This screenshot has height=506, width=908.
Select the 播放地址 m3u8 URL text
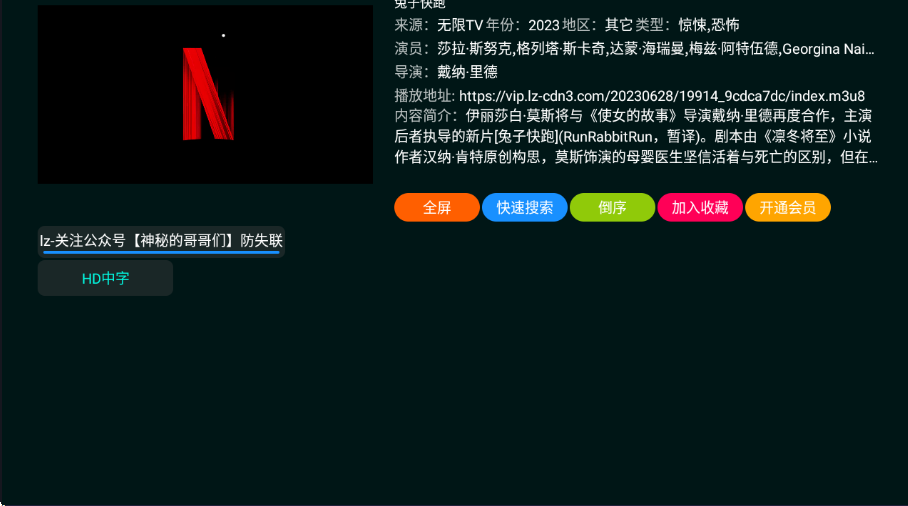[662, 96]
